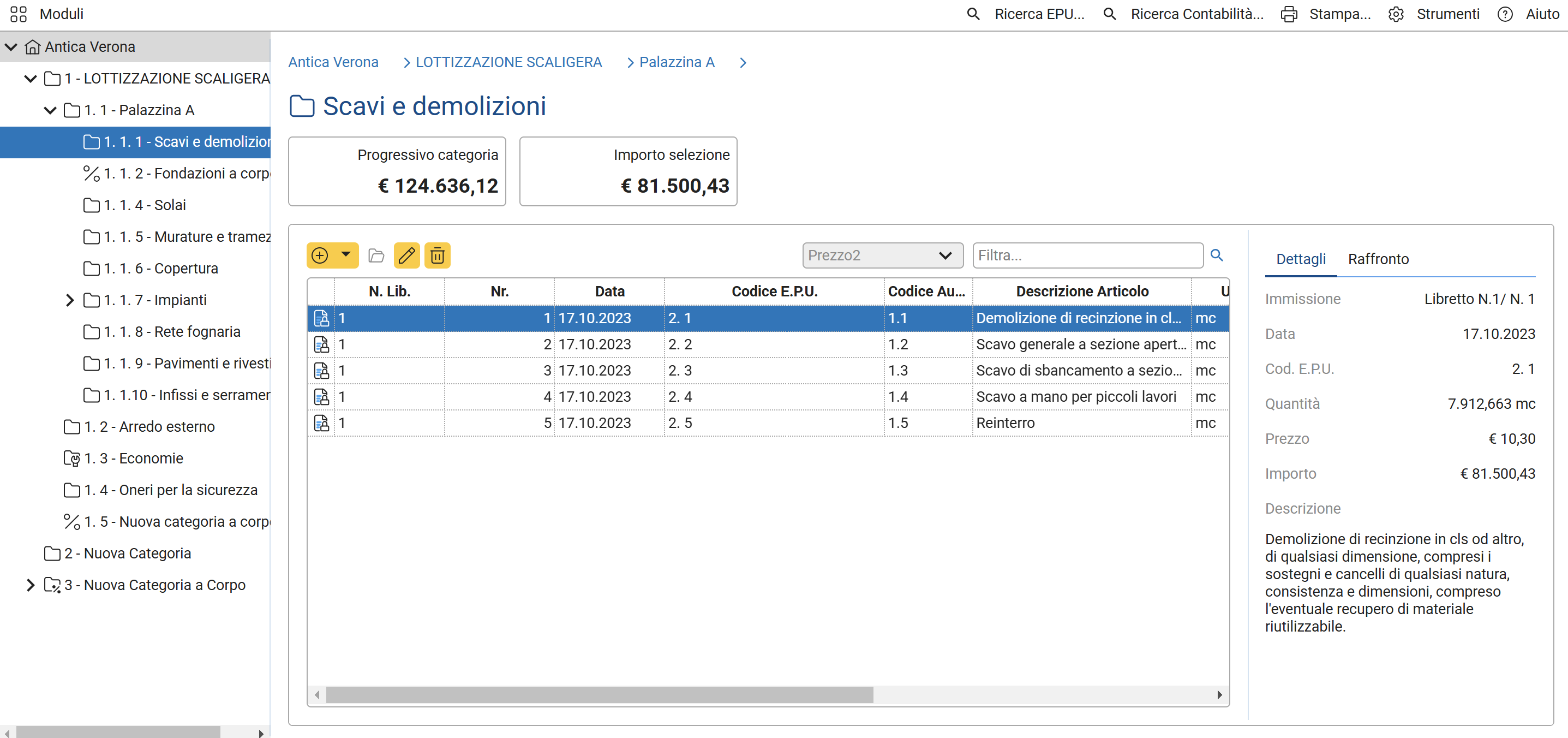This screenshot has width=1568, height=738.
Task: Expand the 1.1.7 Impianti tree node
Action: 69,300
